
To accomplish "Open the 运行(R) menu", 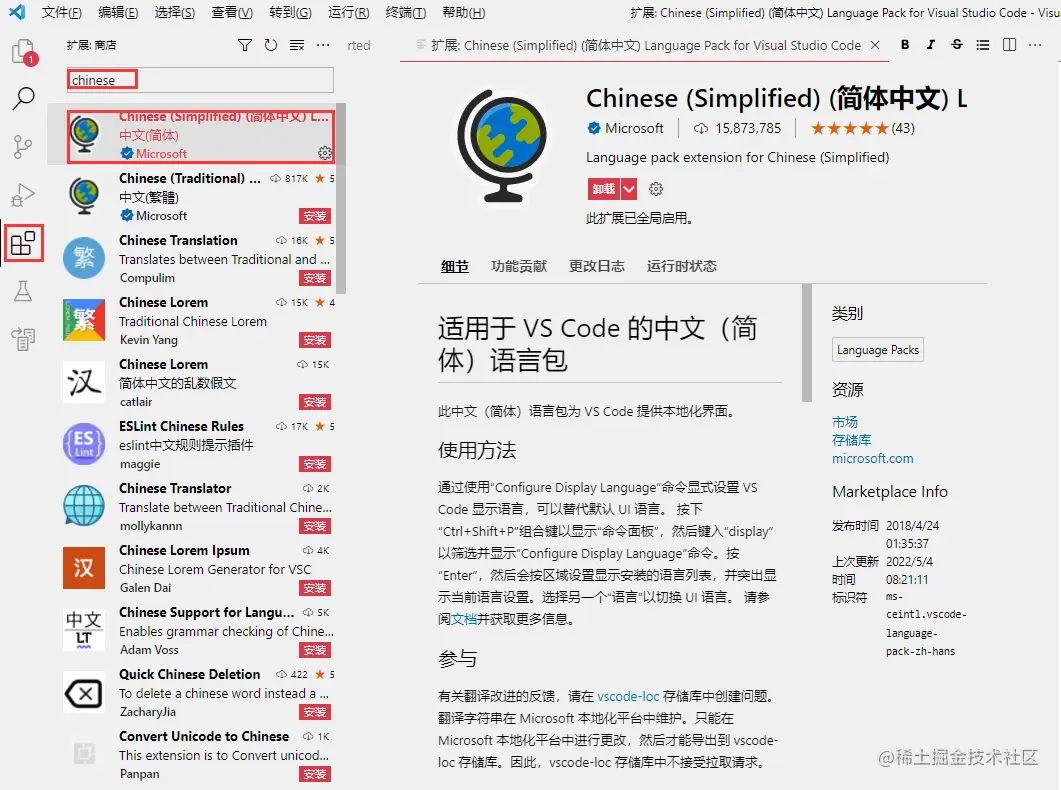I will coord(348,12).
